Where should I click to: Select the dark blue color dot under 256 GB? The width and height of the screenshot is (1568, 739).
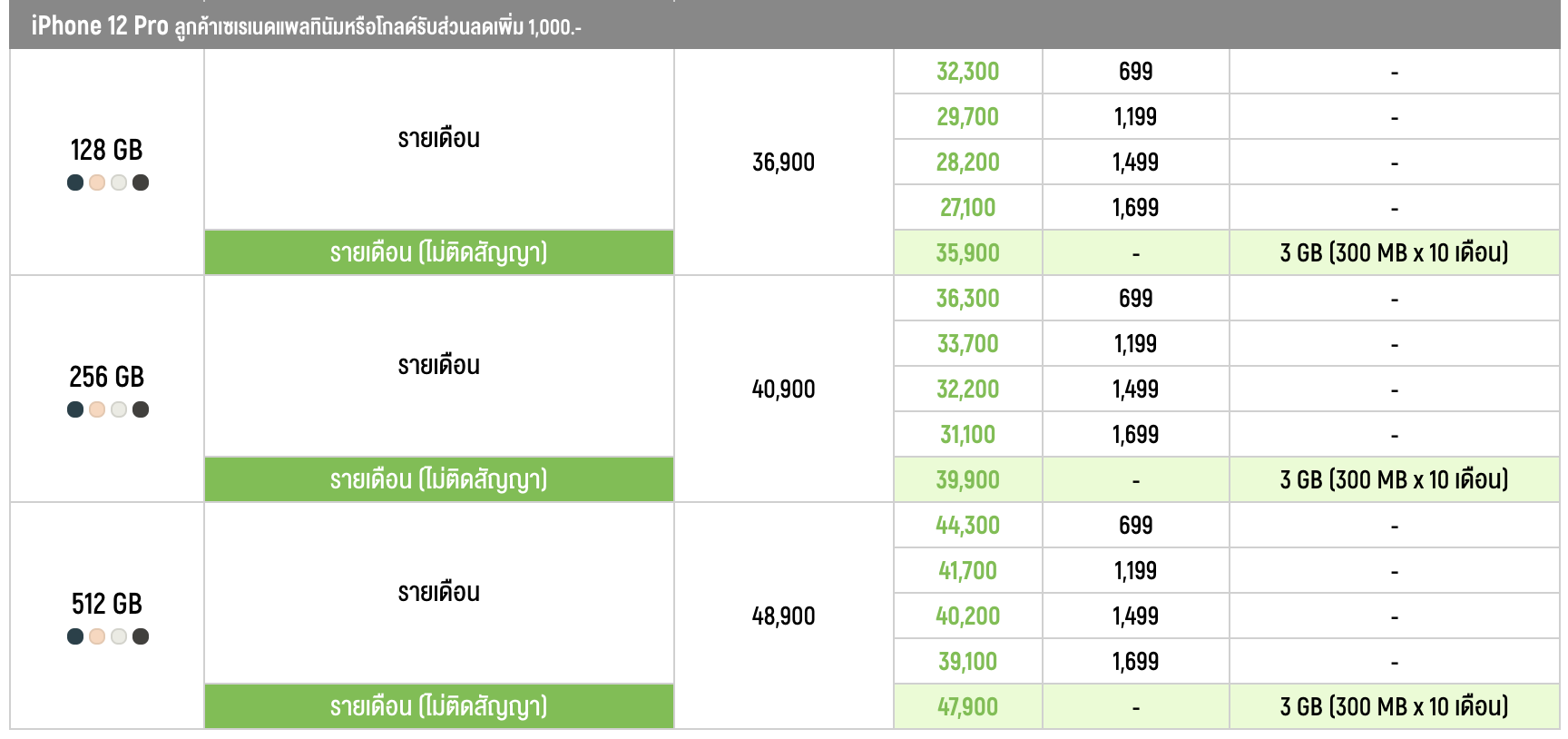(x=75, y=409)
